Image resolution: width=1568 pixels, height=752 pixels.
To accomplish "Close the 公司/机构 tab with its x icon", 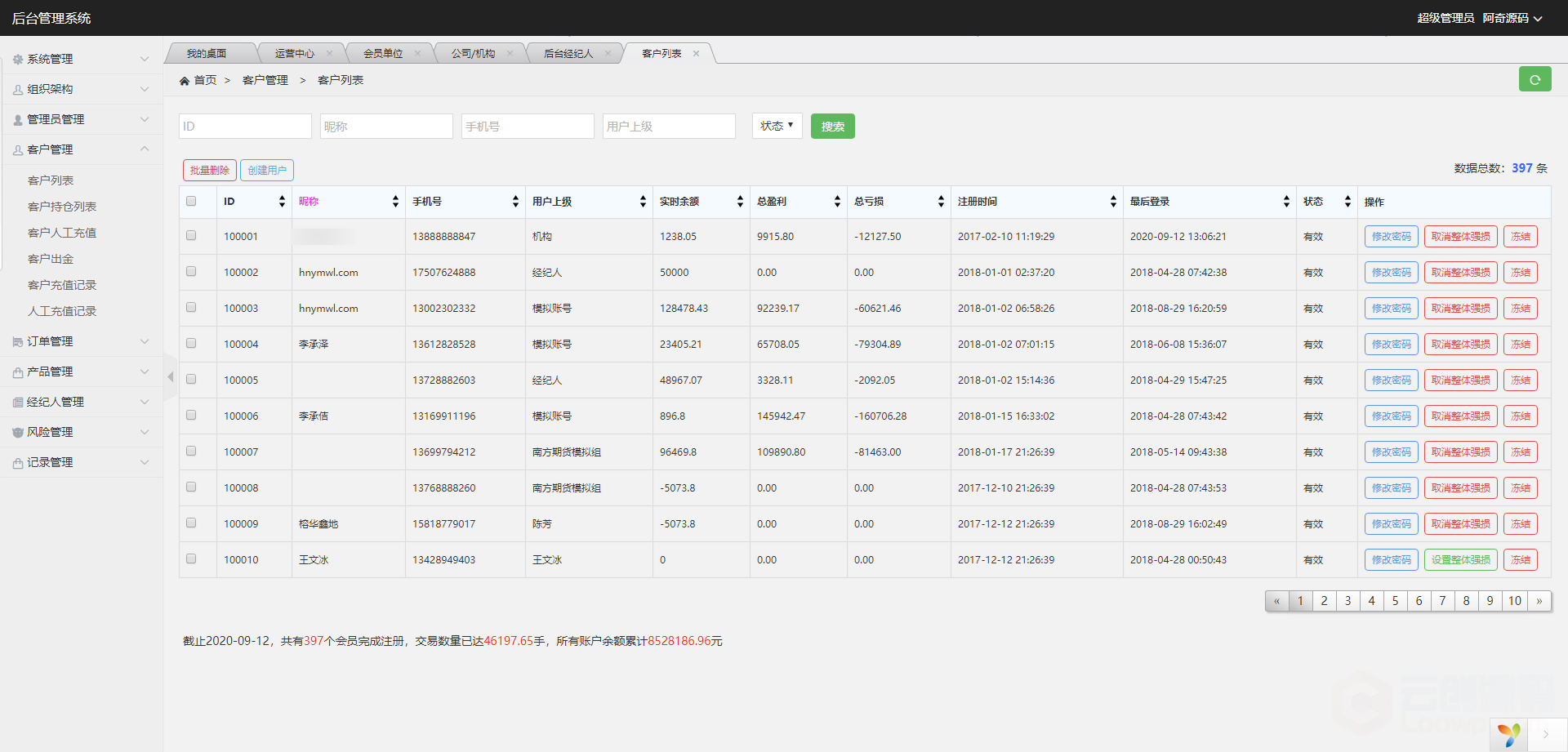I will [510, 54].
